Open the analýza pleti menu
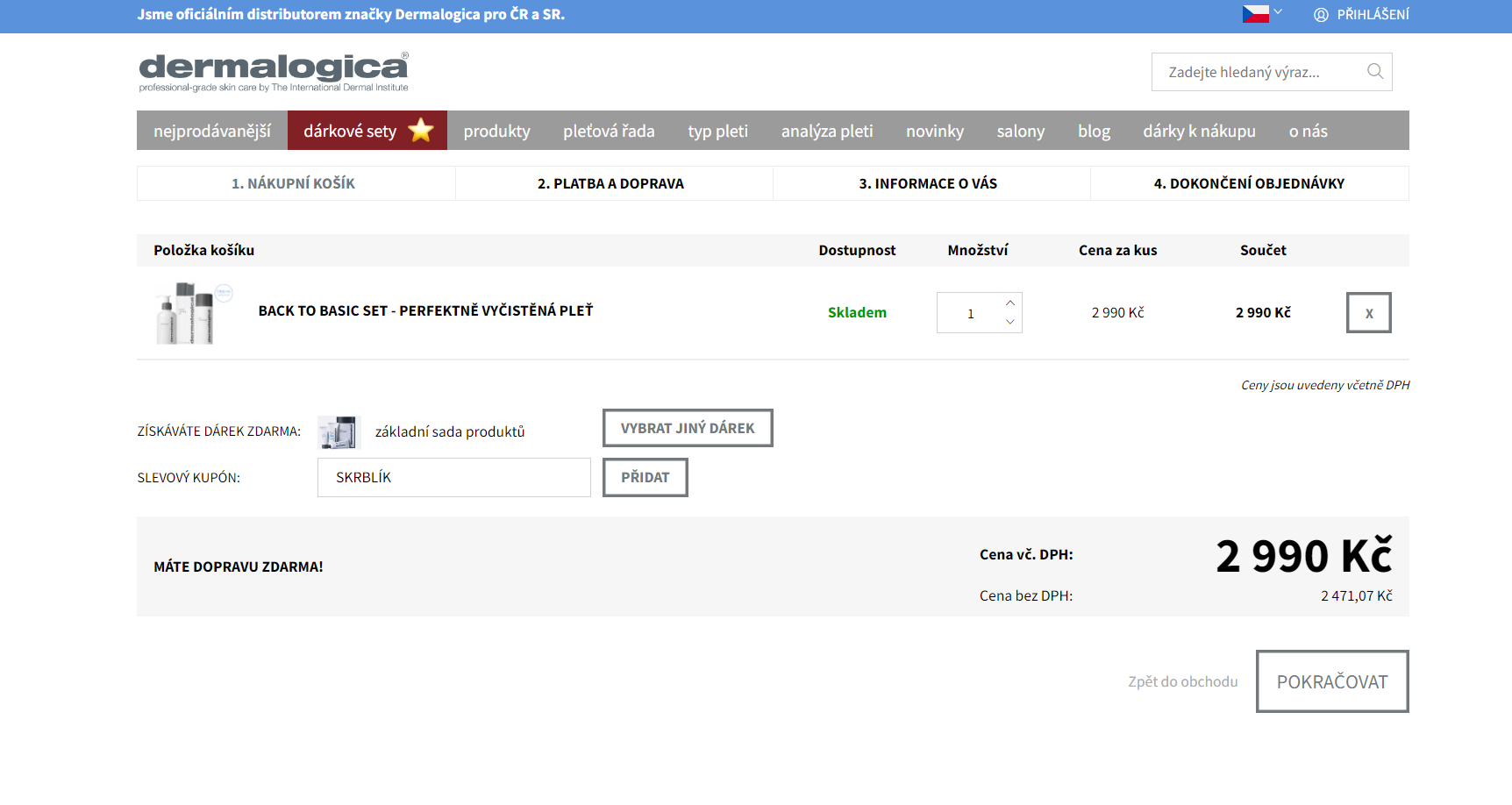Image resolution: width=1512 pixels, height=805 pixels. [827, 131]
